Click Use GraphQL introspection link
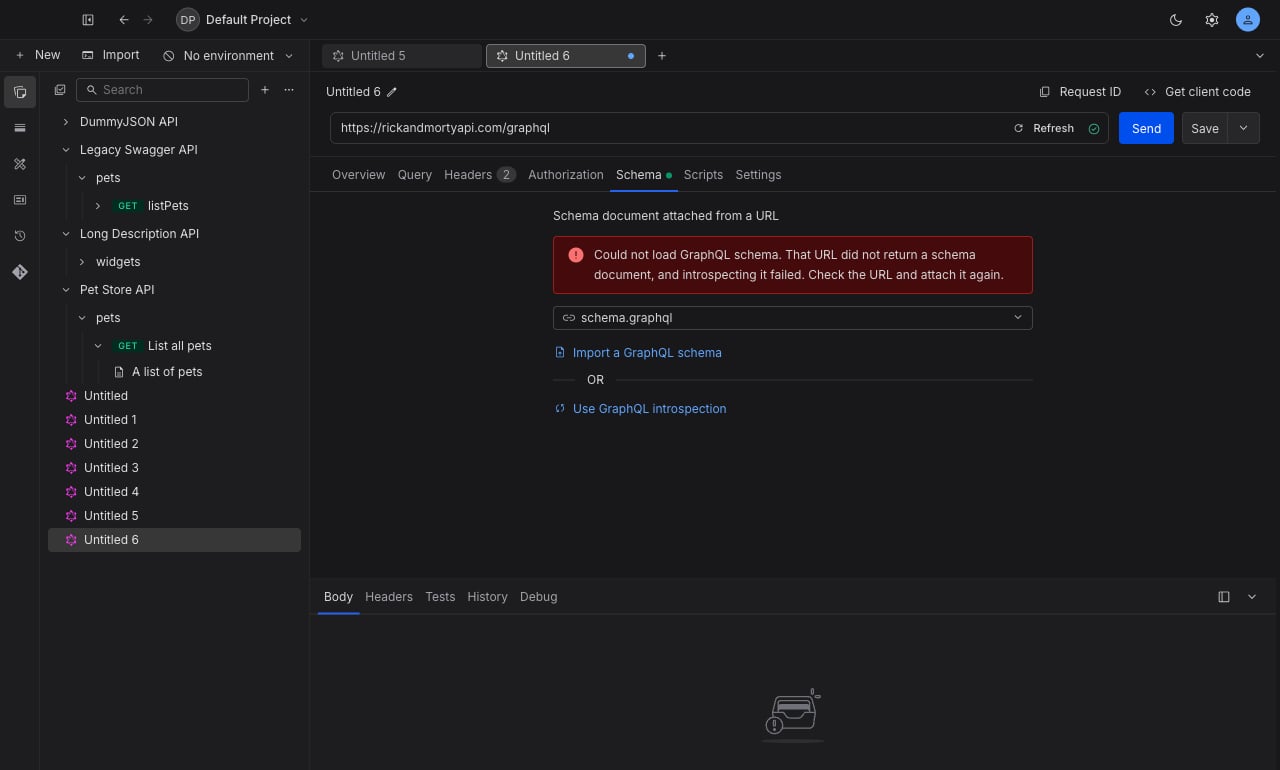 (x=640, y=409)
